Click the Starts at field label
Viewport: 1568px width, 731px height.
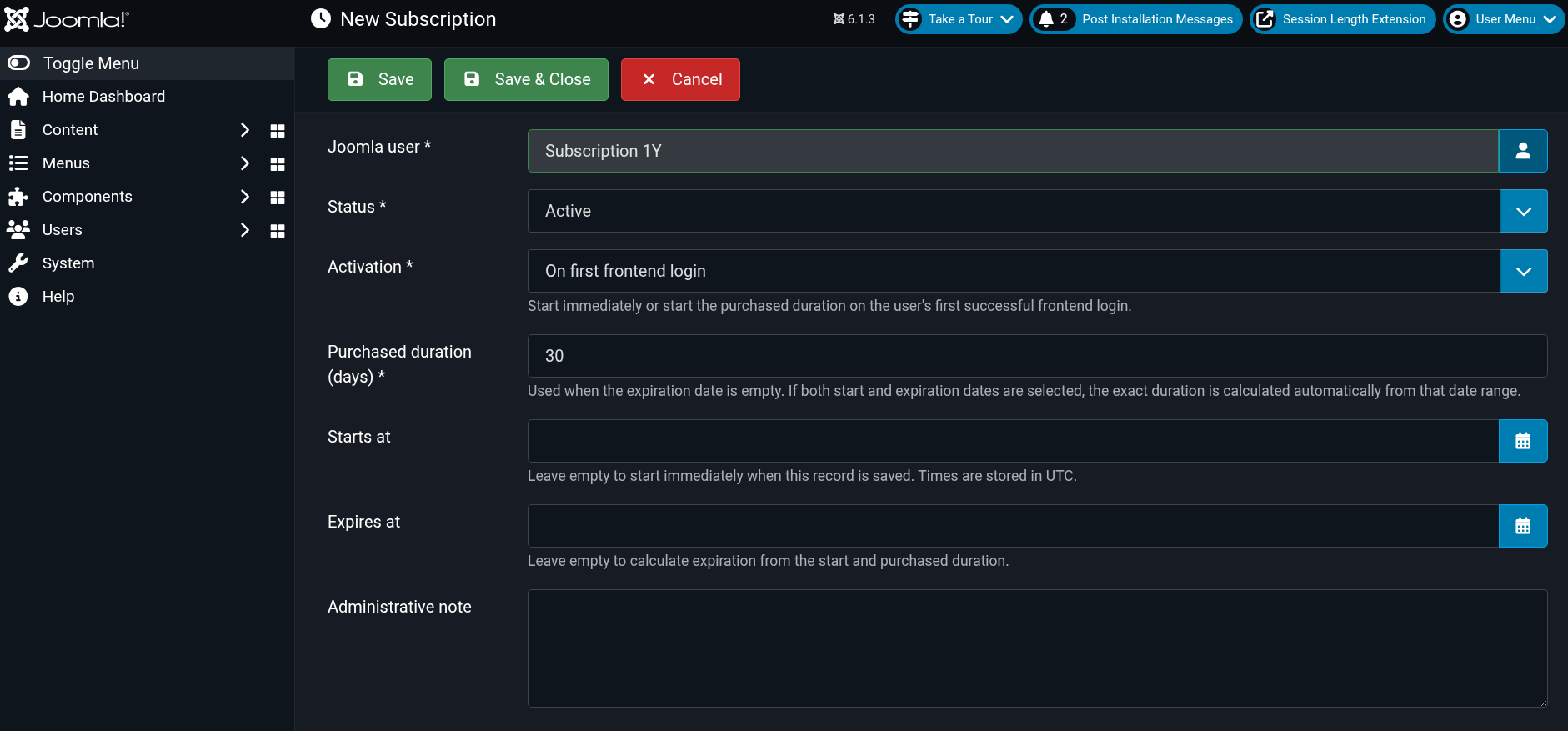359,437
